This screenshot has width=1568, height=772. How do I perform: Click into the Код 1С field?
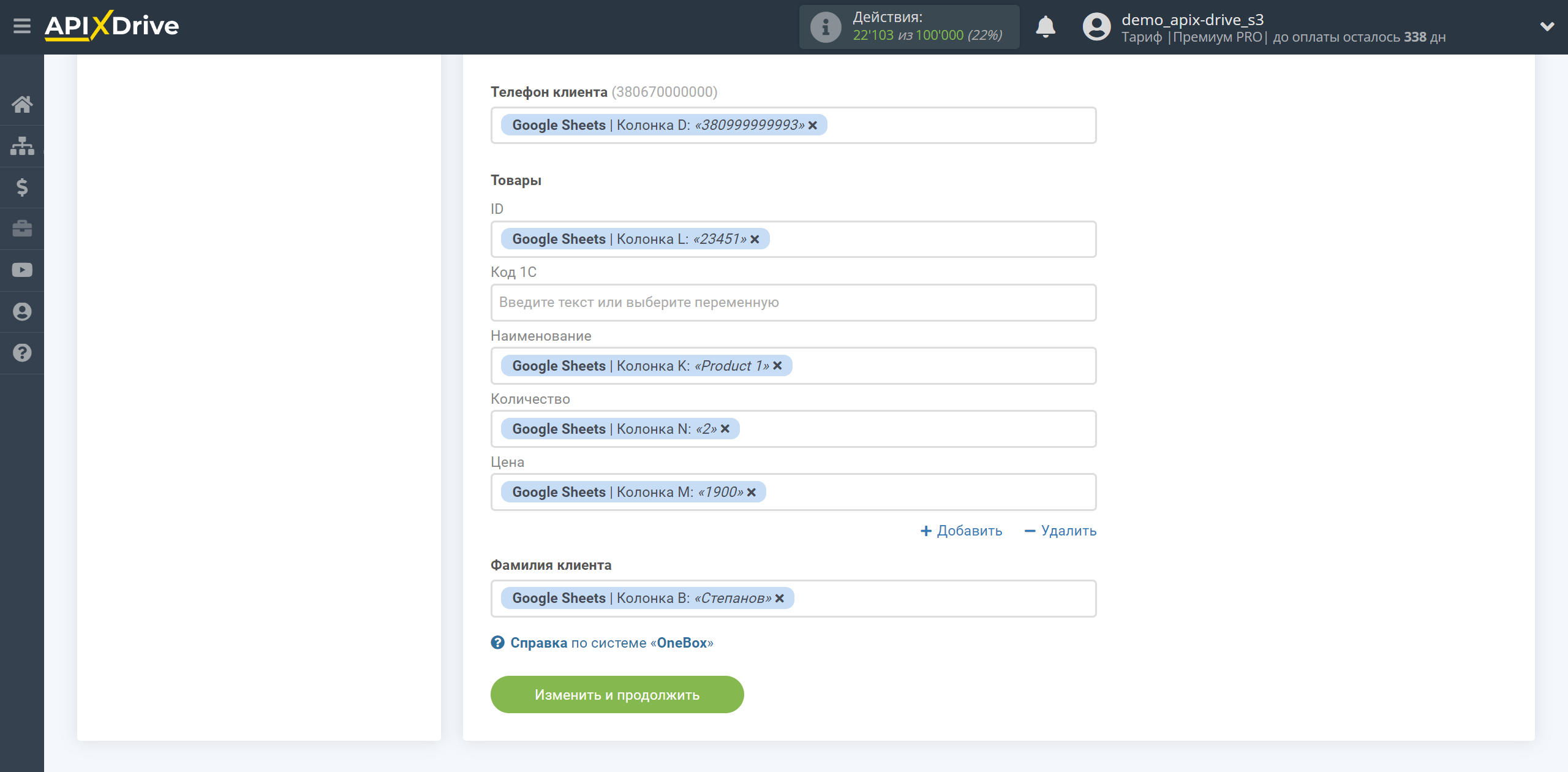(793, 302)
